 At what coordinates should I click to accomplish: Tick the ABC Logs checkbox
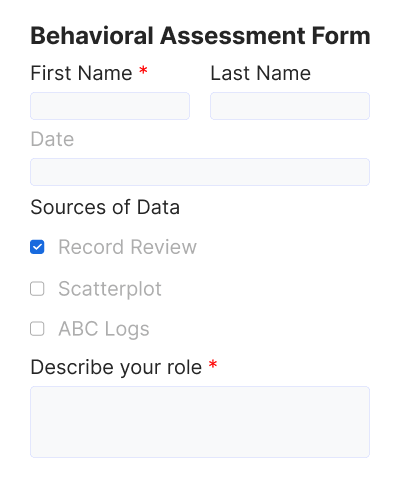[37, 329]
